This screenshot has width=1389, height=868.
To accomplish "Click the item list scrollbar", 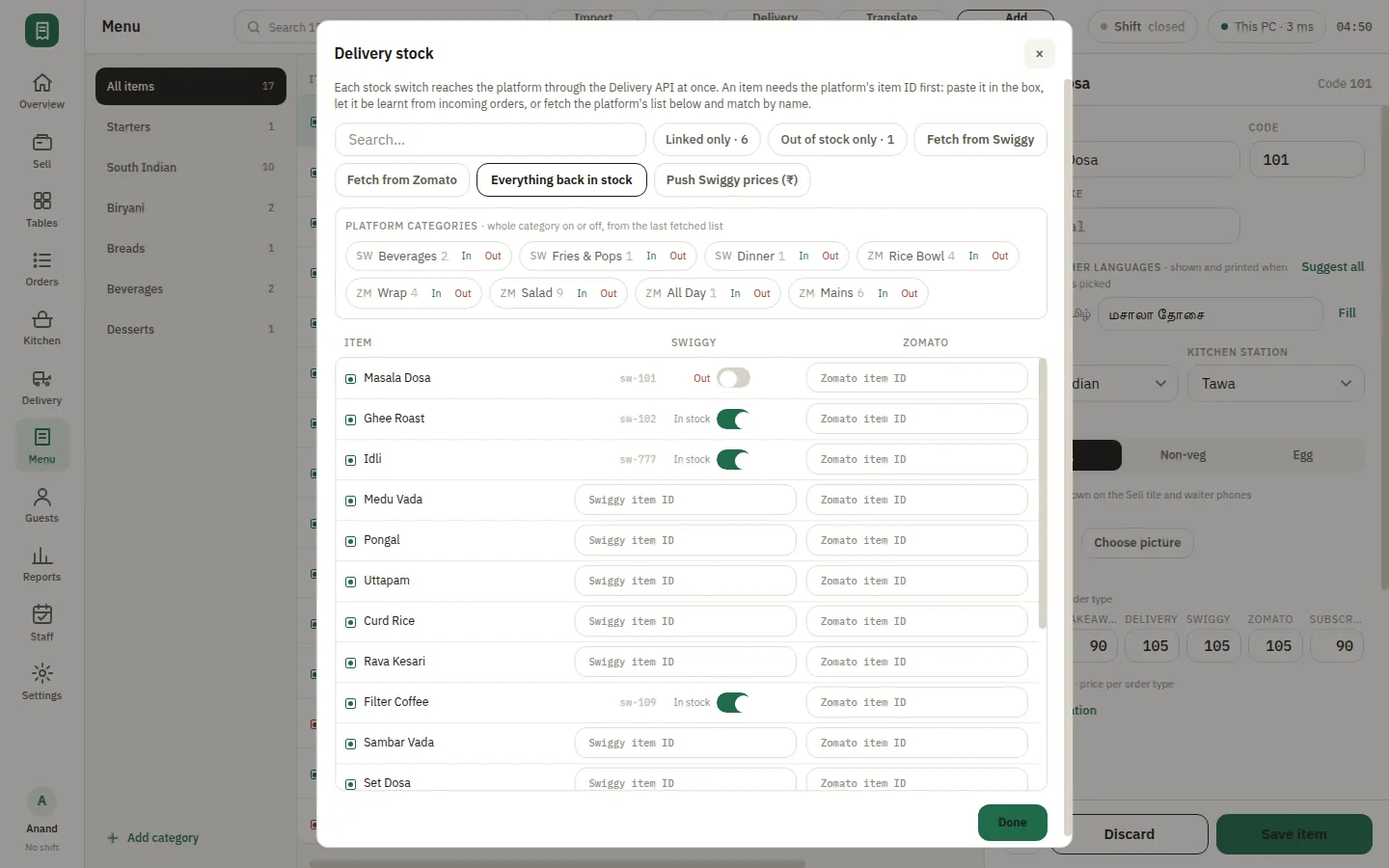I will coord(1042,494).
